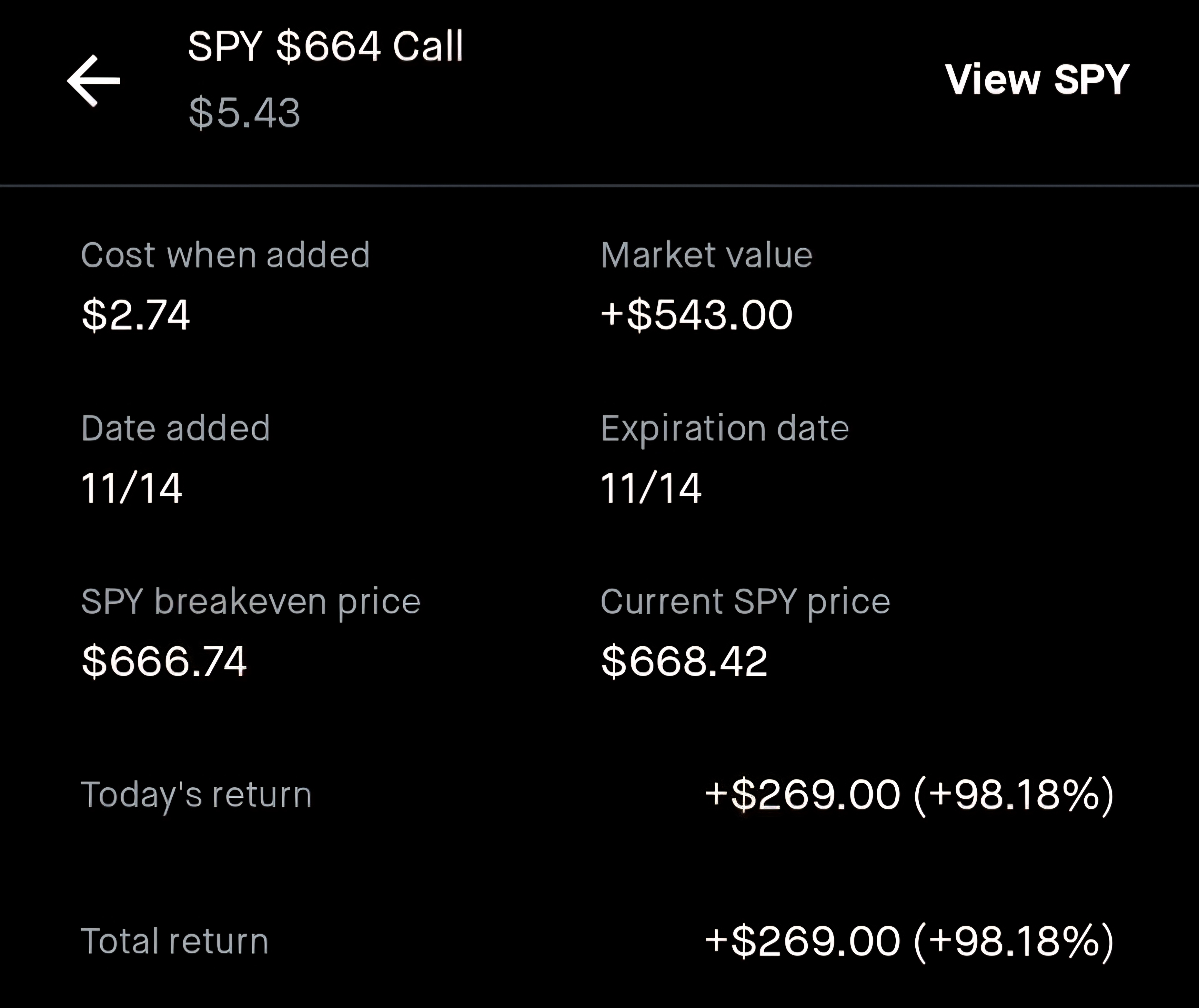The image size is (1199, 1008).
Task: Select the $666.74 breakeven value
Action: click(x=164, y=662)
